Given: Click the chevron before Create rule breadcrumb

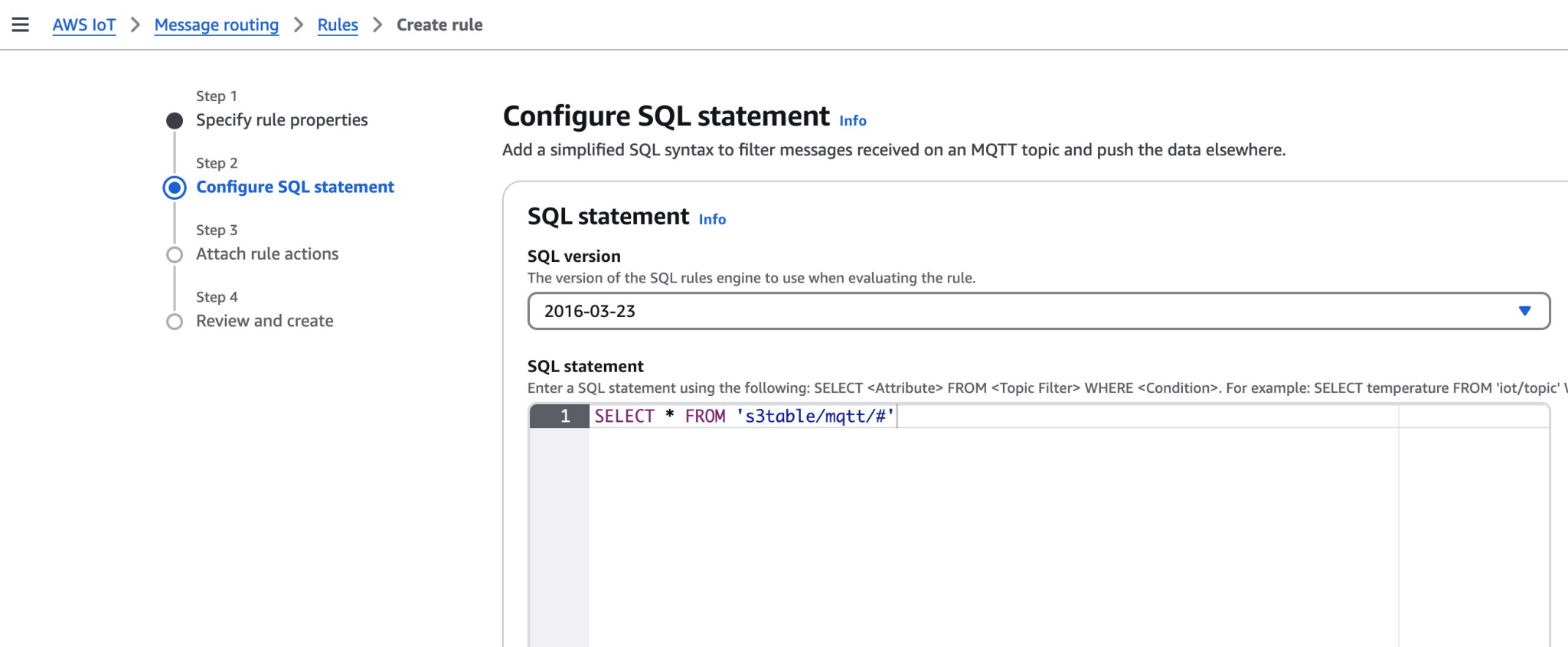Looking at the screenshot, I should pyautogui.click(x=377, y=25).
